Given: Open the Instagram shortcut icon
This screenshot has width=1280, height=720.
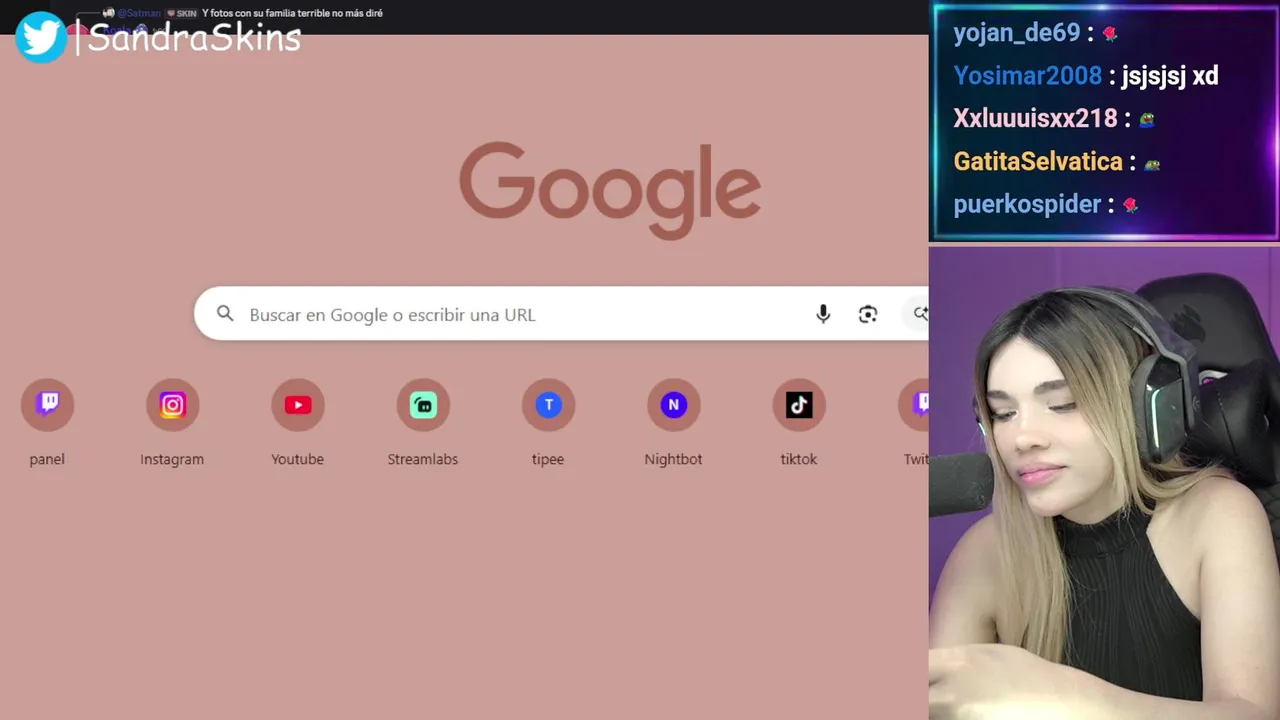Looking at the screenshot, I should tap(172, 404).
